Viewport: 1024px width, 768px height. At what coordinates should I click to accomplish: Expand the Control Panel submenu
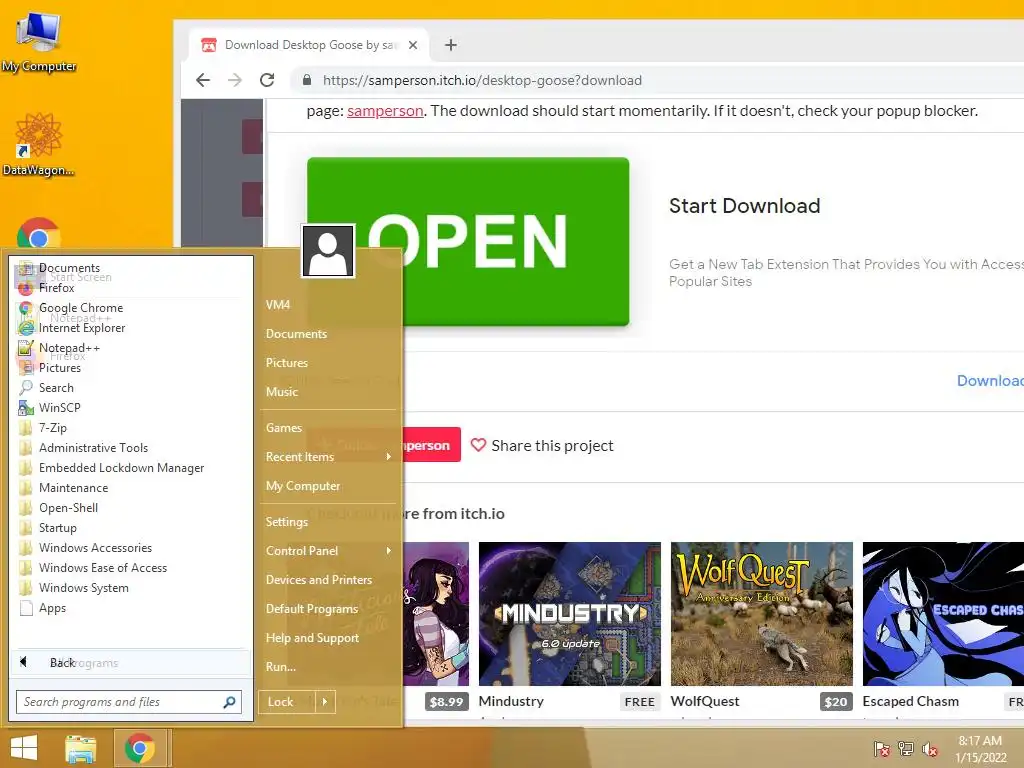pos(328,551)
